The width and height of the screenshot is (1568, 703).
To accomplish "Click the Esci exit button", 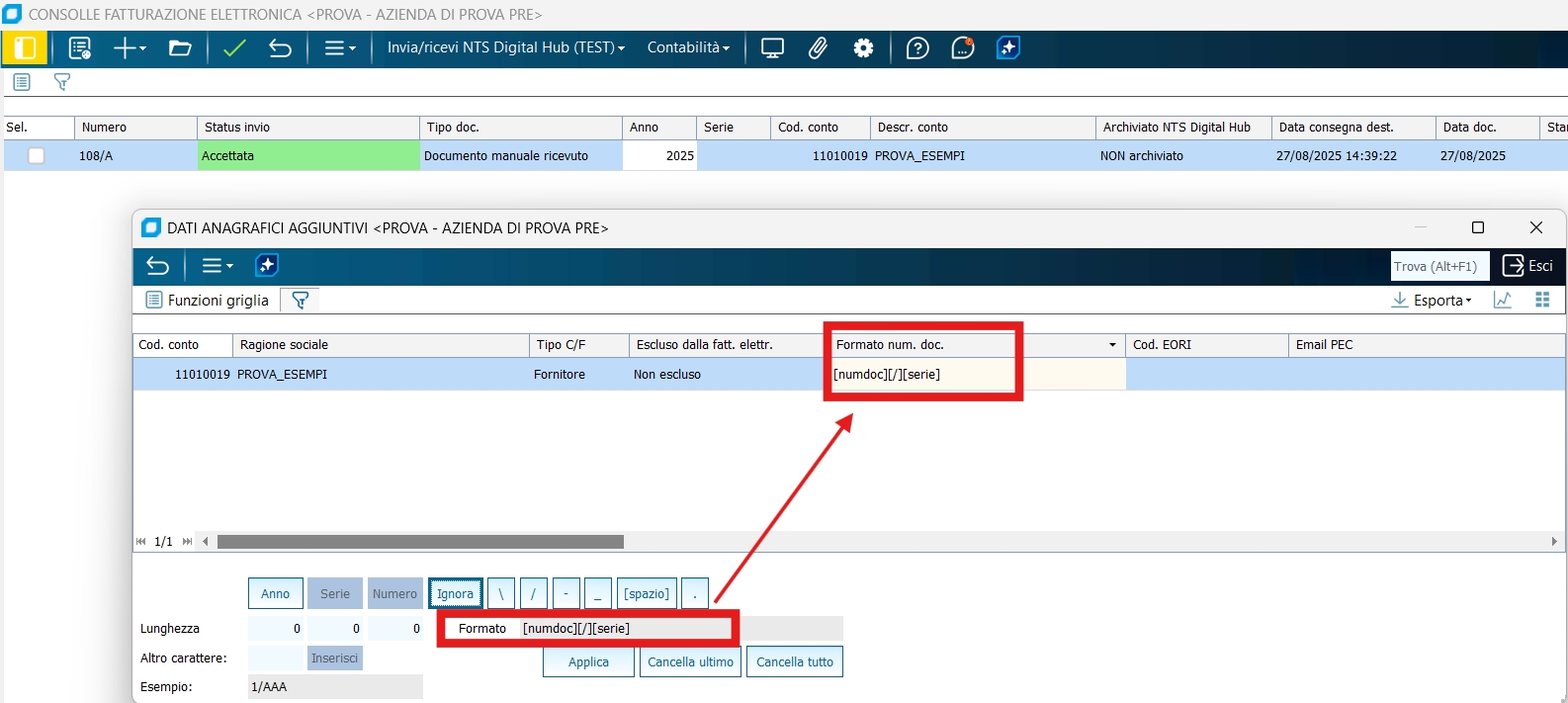I will click(1527, 265).
